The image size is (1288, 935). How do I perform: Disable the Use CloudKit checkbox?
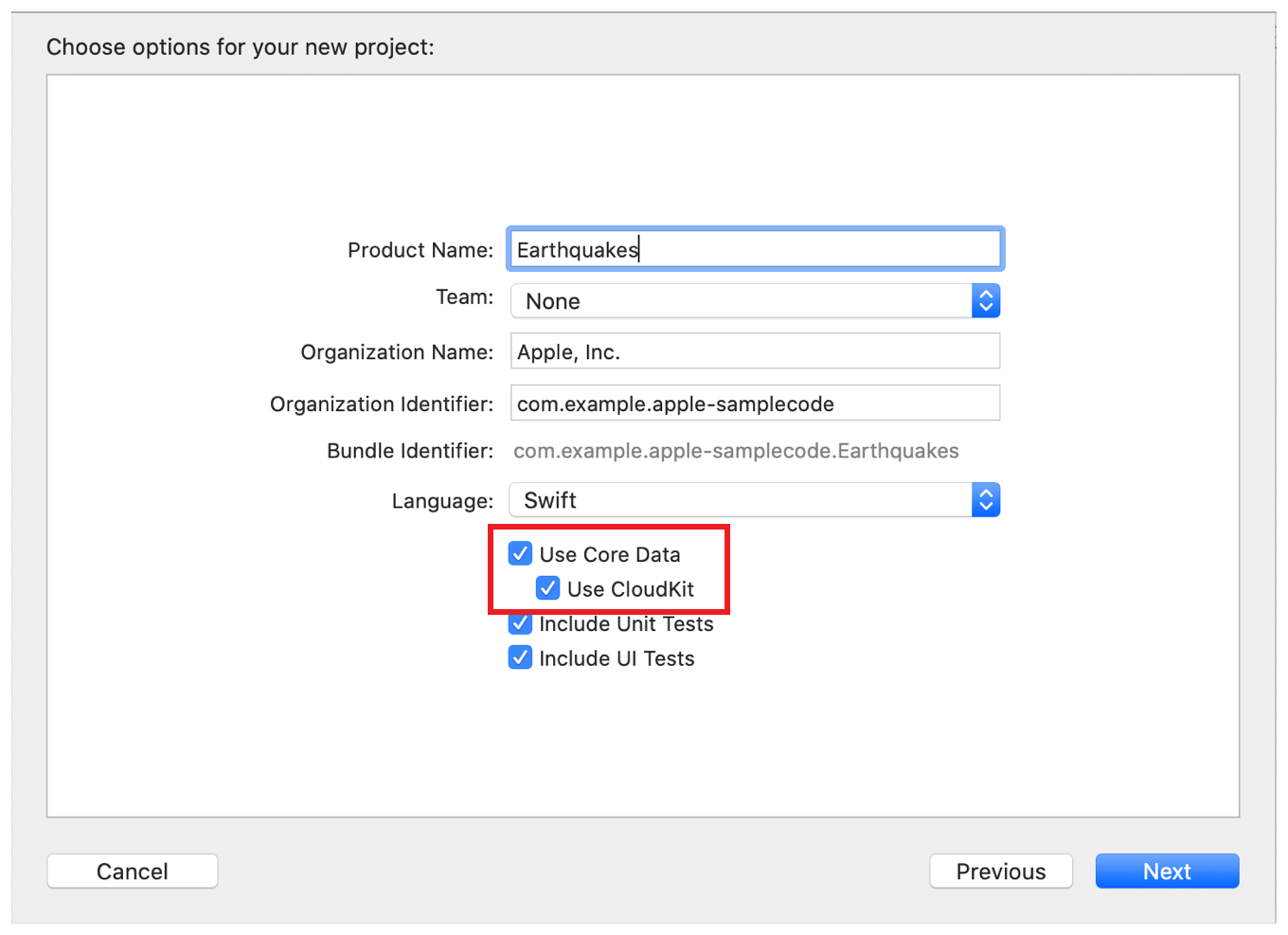click(547, 588)
